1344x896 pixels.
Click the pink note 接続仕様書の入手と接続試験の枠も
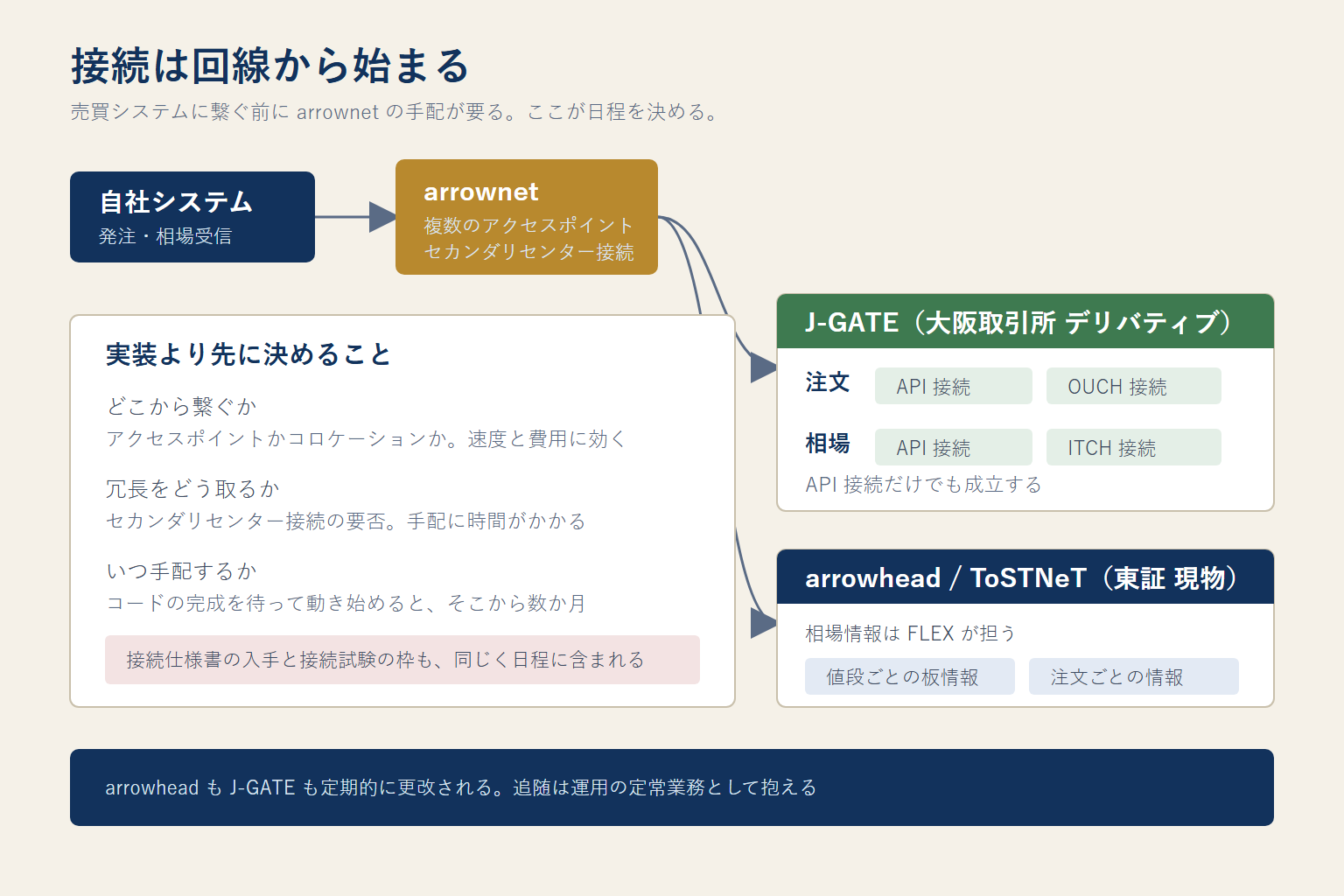click(402, 660)
